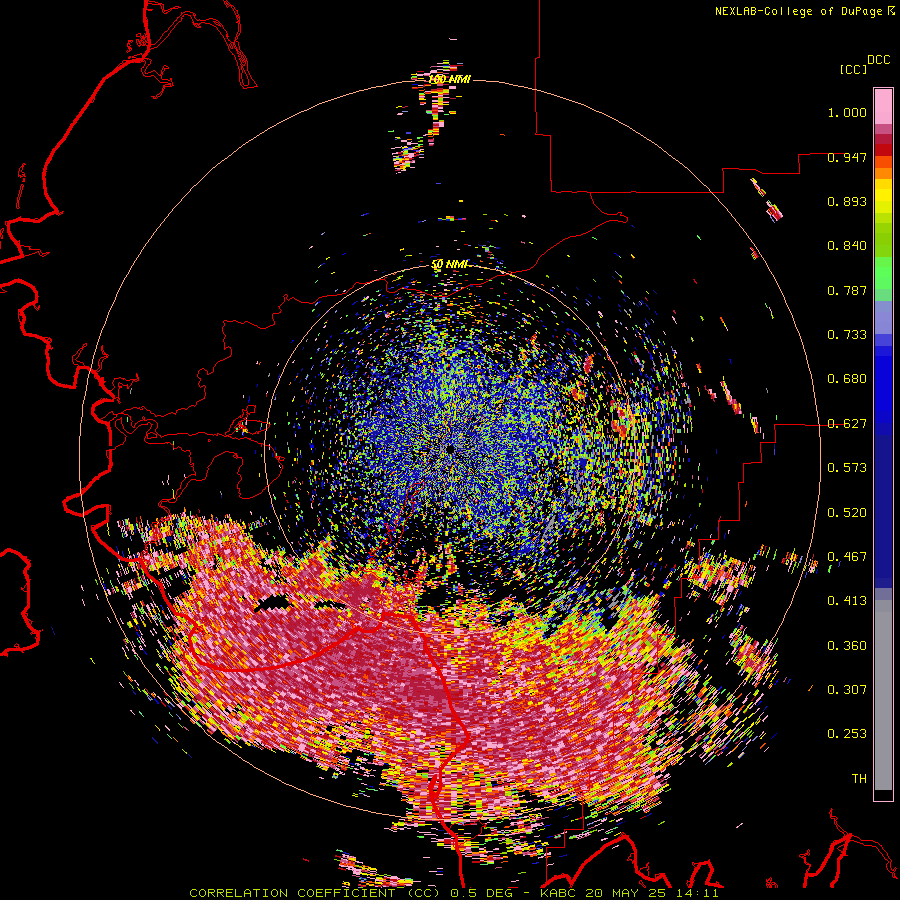Click the 0.467 scale value
This screenshot has width=900, height=900.
pyautogui.click(x=847, y=557)
